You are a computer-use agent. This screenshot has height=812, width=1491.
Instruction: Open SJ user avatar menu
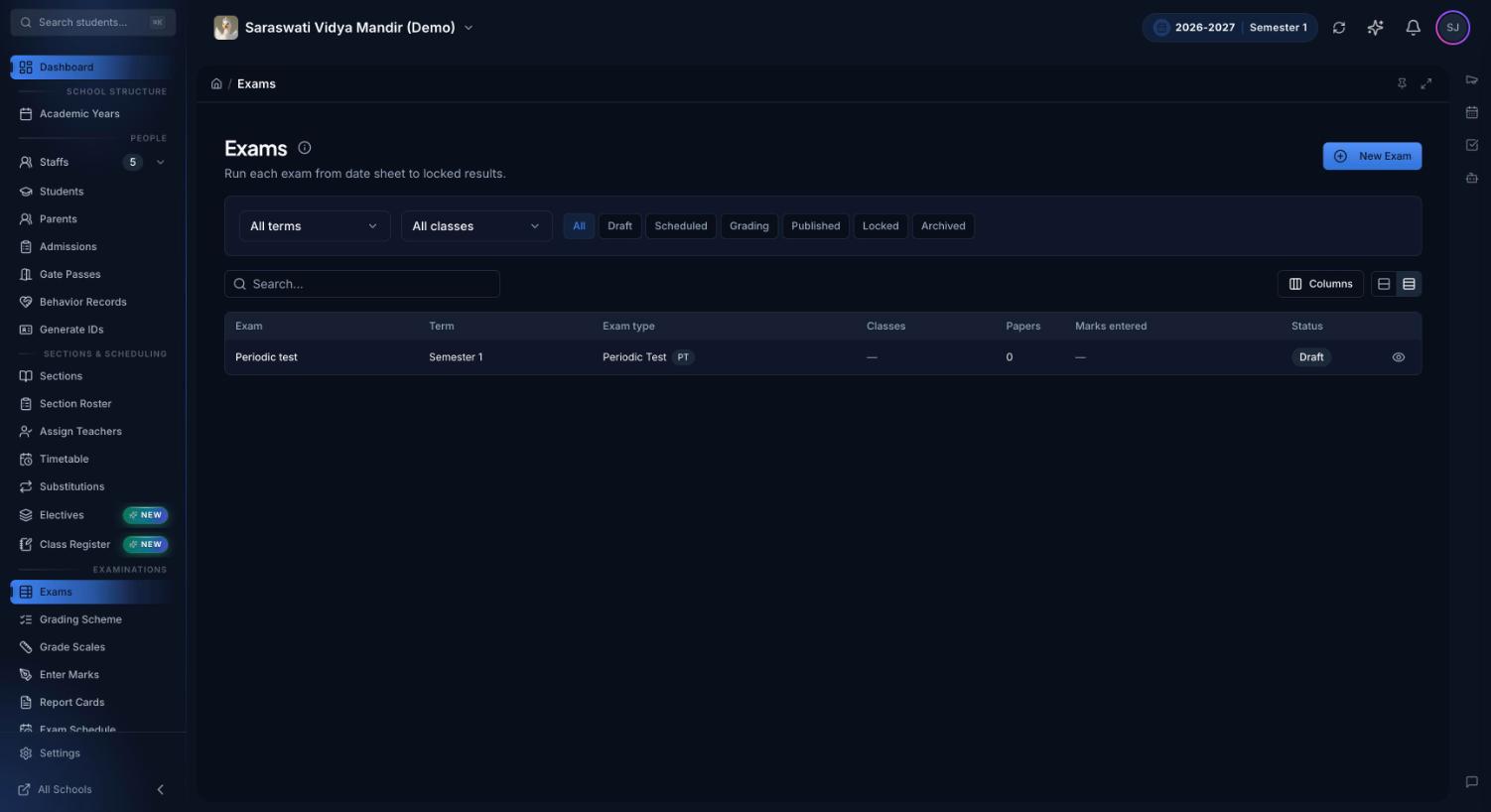pyautogui.click(x=1452, y=28)
